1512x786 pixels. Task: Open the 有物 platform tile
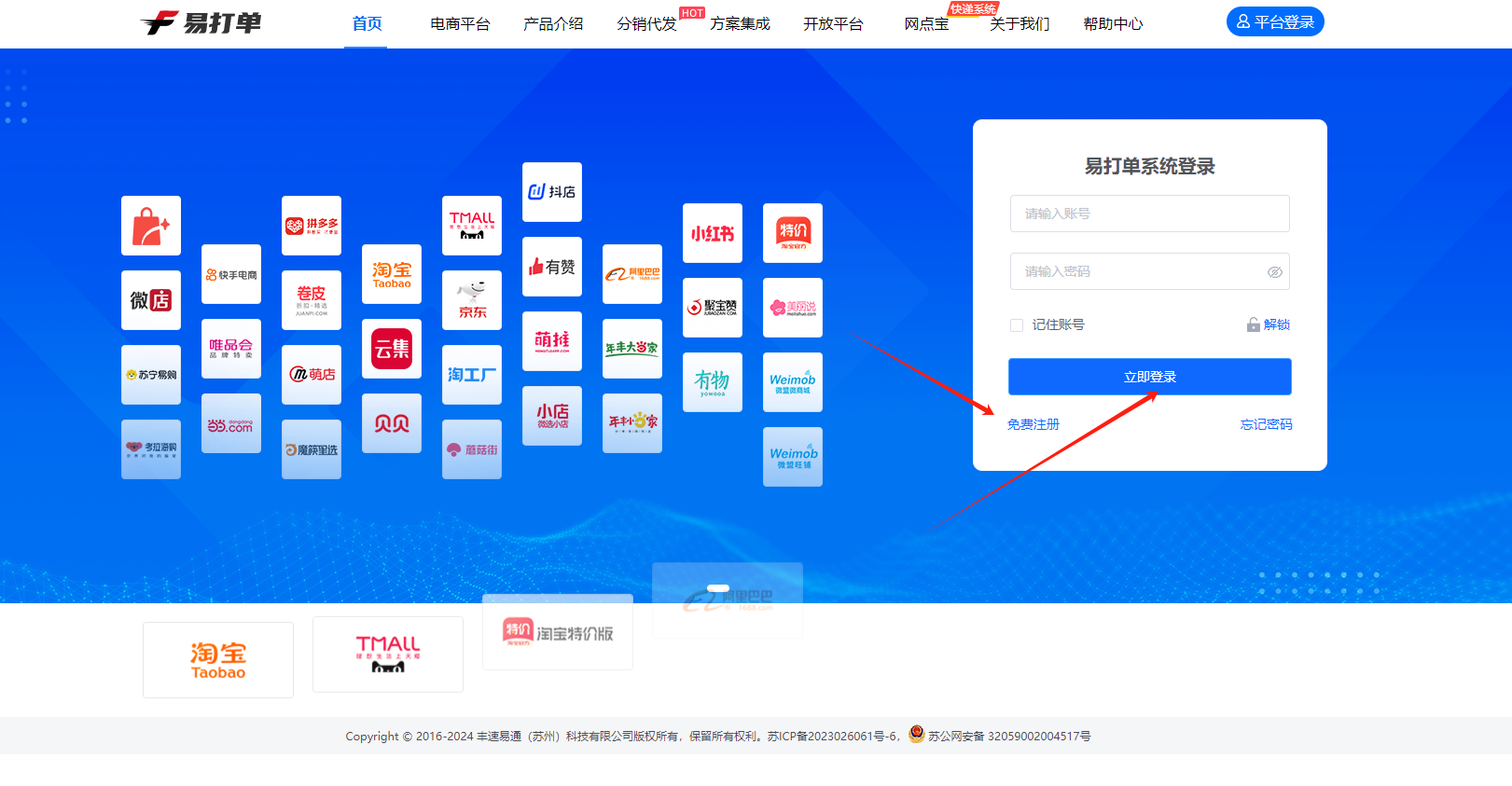[713, 382]
